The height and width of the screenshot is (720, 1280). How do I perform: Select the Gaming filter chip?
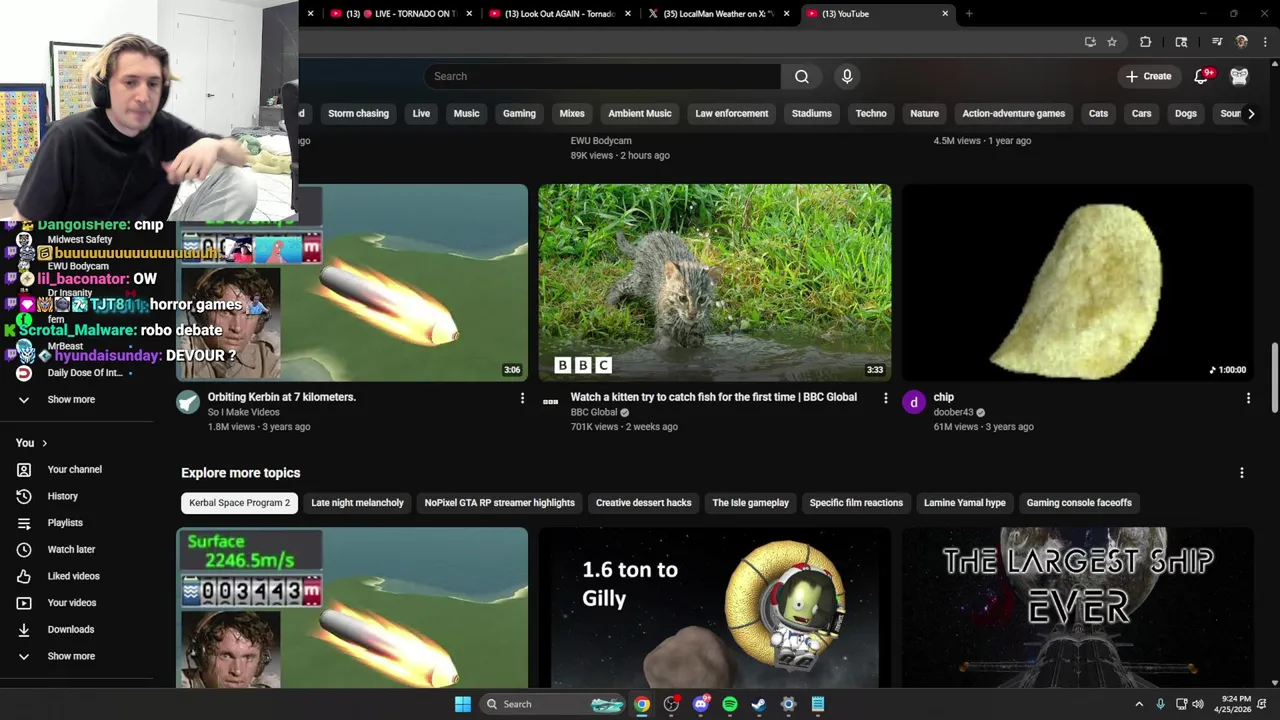[519, 113]
